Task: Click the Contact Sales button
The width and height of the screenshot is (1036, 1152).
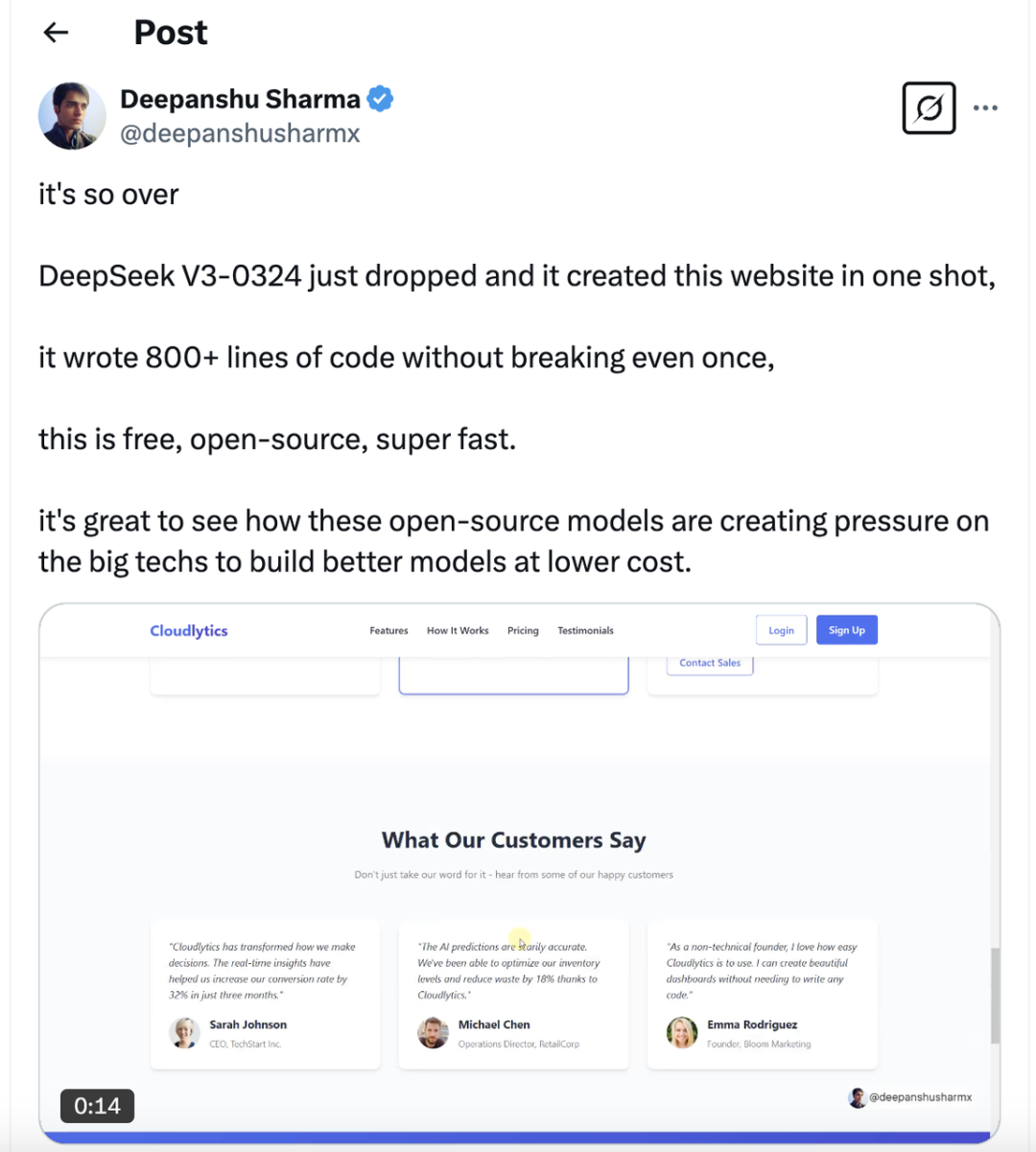Action: (x=710, y=663)
